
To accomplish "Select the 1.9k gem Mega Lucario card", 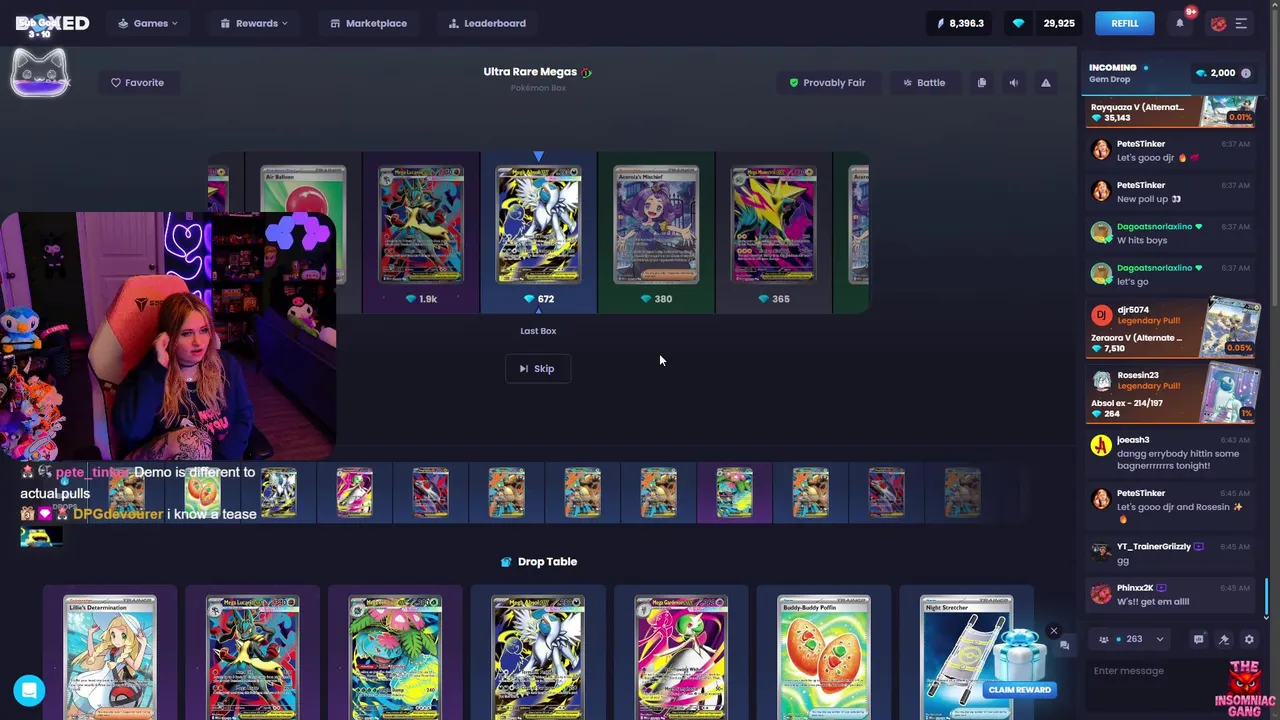I will (x=421, y=233).
